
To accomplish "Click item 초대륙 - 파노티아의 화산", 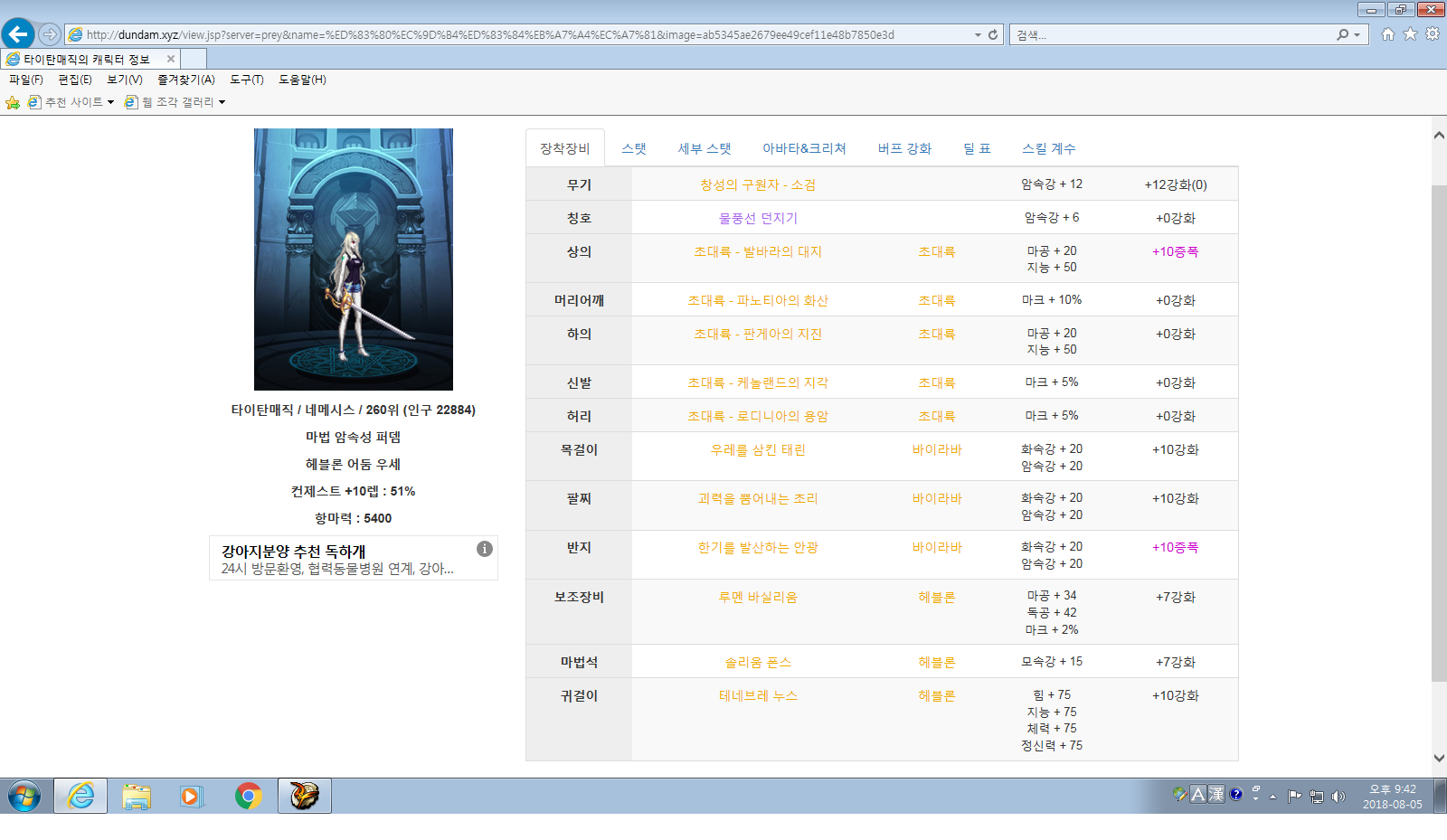I will point(758,300).
